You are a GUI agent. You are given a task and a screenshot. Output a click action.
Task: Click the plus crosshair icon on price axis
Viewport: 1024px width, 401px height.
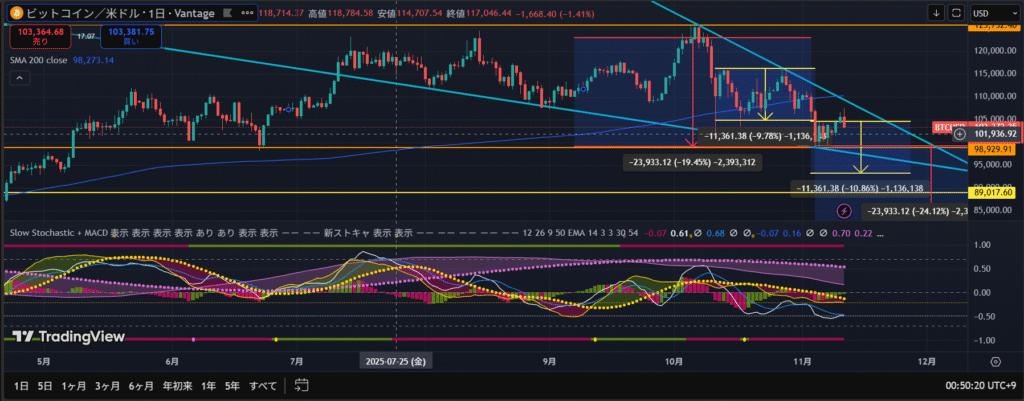[960, 133]
